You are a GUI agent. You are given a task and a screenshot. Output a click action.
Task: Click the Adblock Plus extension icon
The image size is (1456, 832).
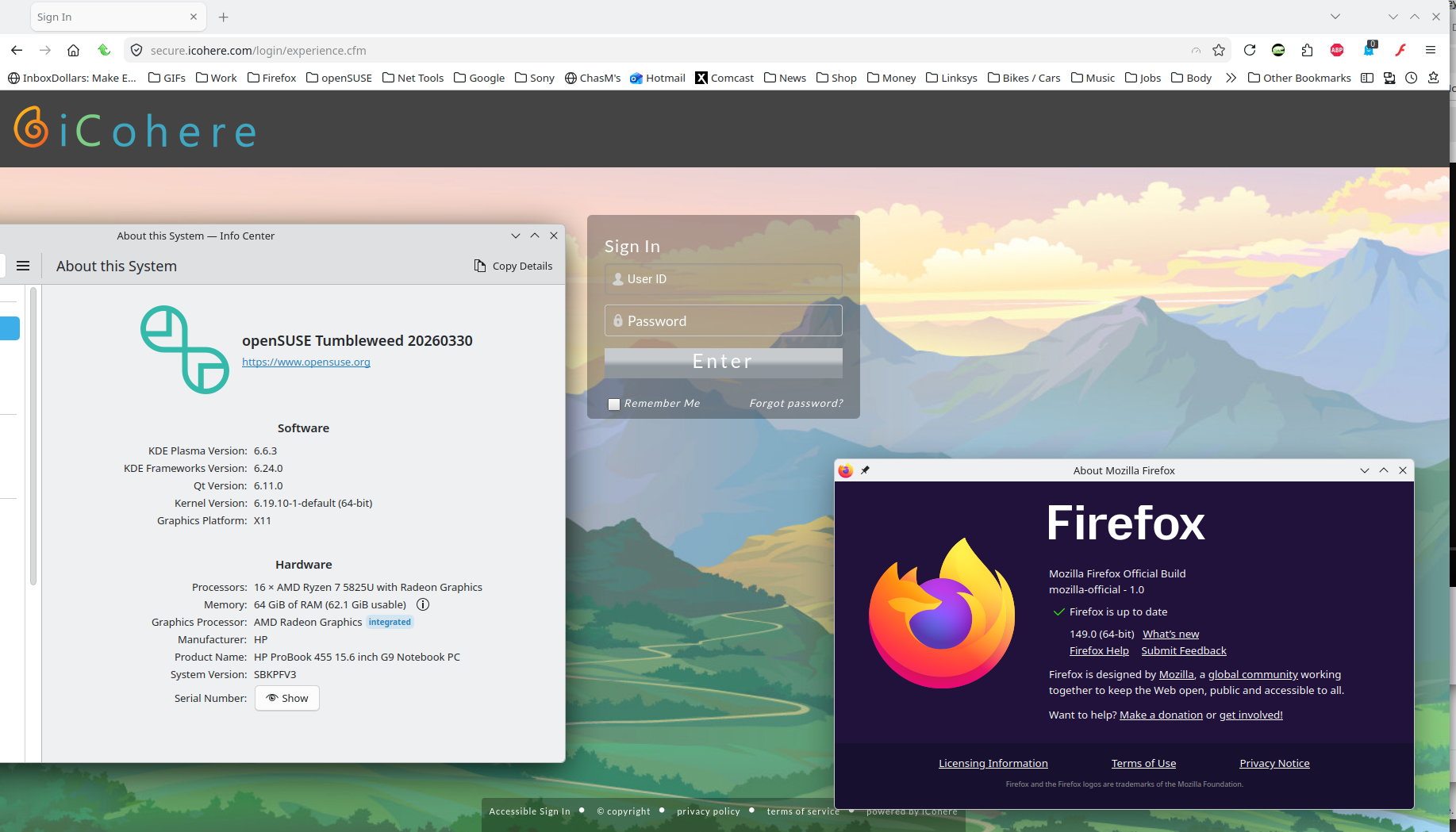coord(1337,50)
